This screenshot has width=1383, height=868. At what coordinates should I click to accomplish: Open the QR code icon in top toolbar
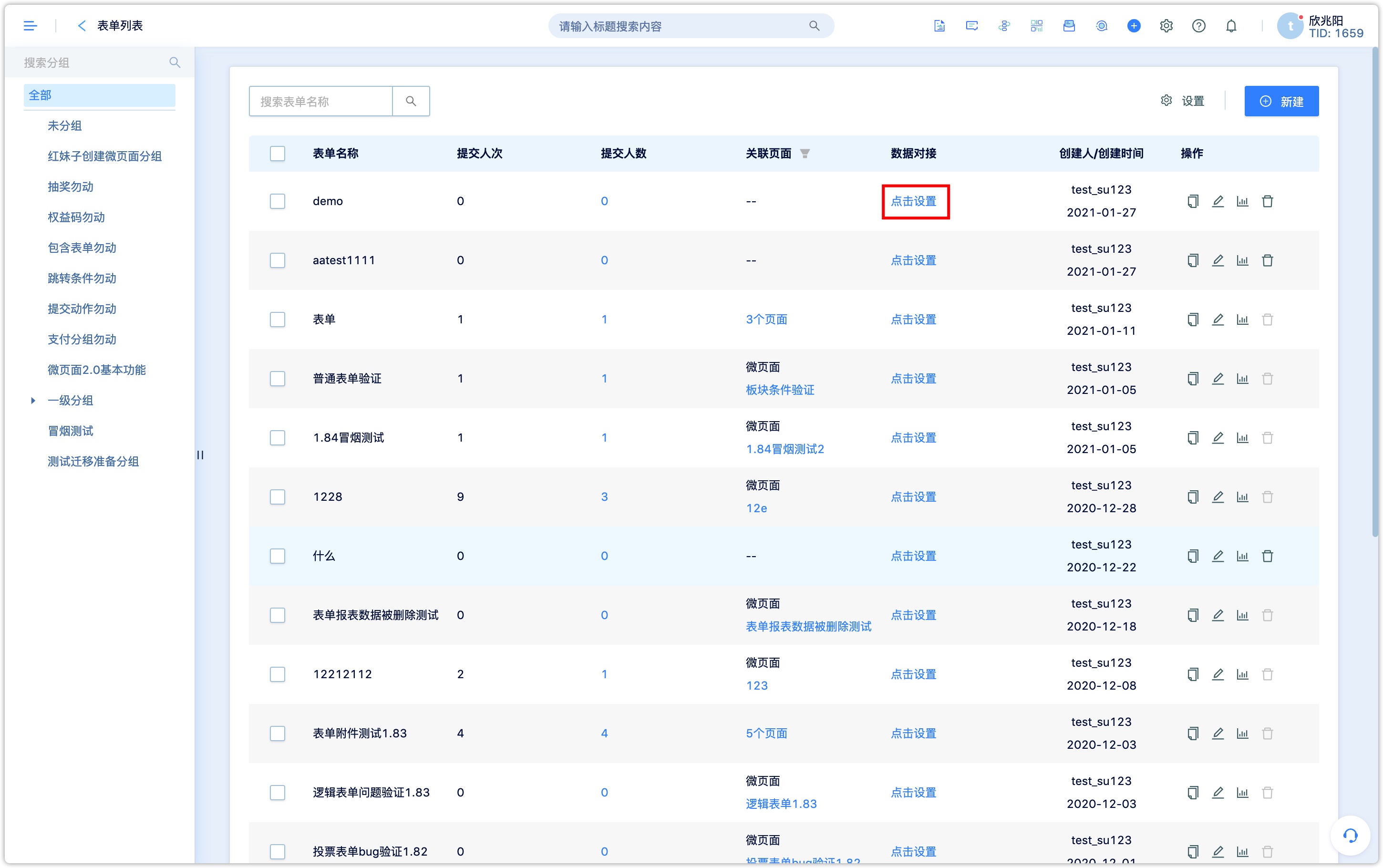[x=1036, y=26]
